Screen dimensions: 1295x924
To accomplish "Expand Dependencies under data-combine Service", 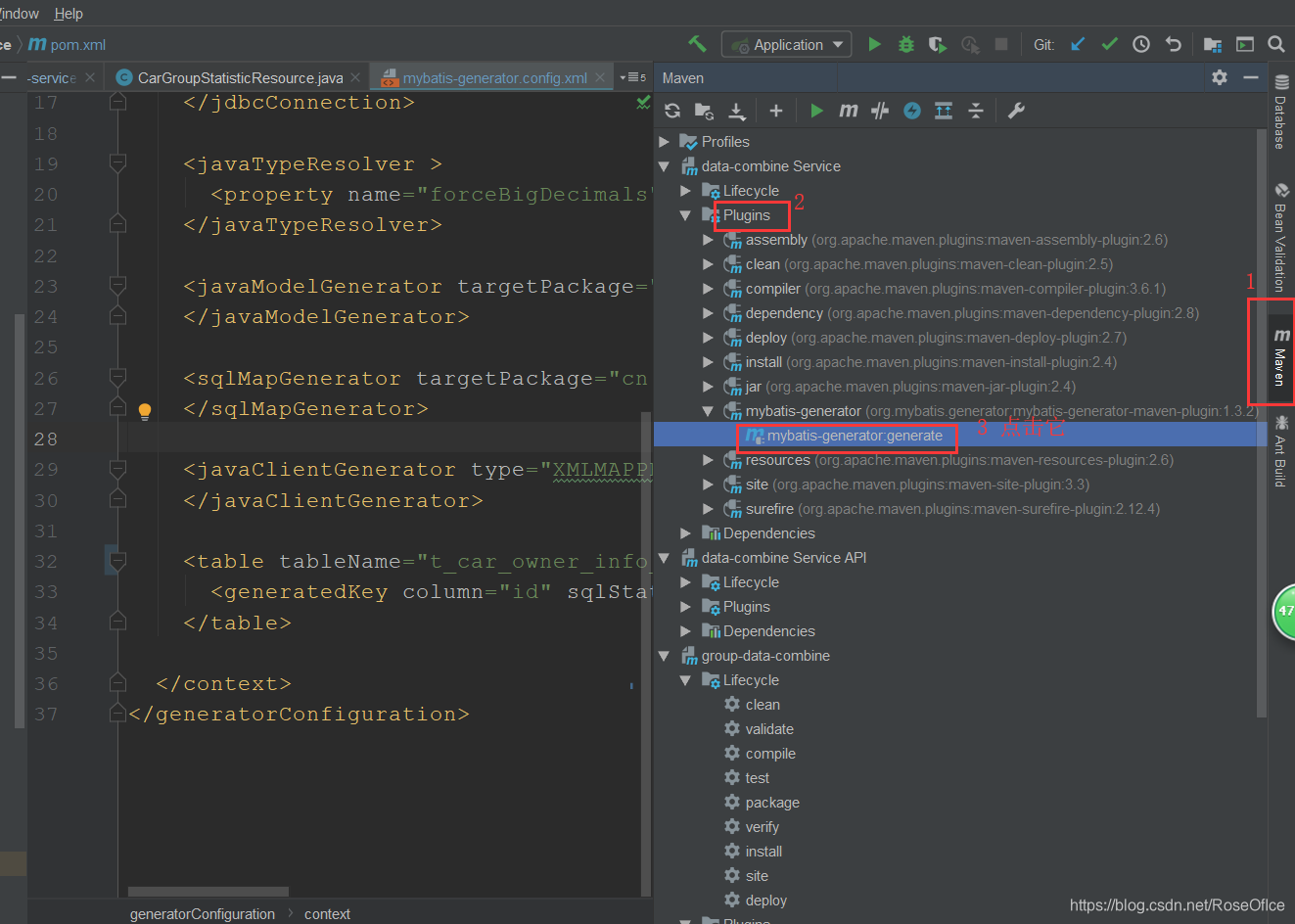I will [685, 533].
